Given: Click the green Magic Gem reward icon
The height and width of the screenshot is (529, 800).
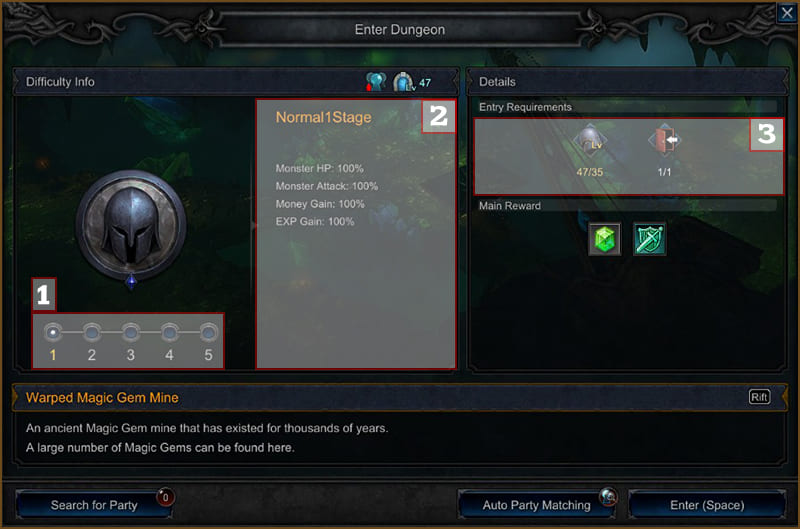Looking at the screenshot, I should tap(605, 239).
